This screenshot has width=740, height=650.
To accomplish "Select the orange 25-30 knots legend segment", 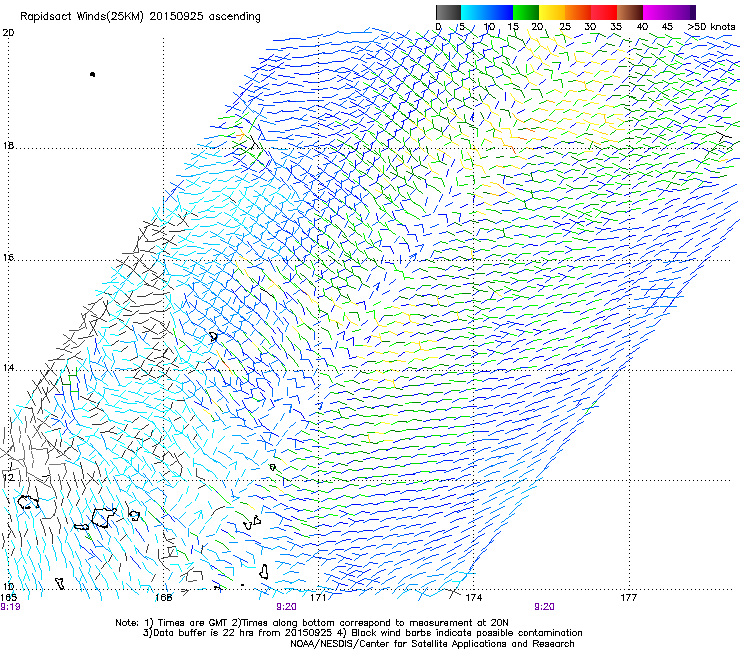I will pyautogui.click(x=578, y=12).
